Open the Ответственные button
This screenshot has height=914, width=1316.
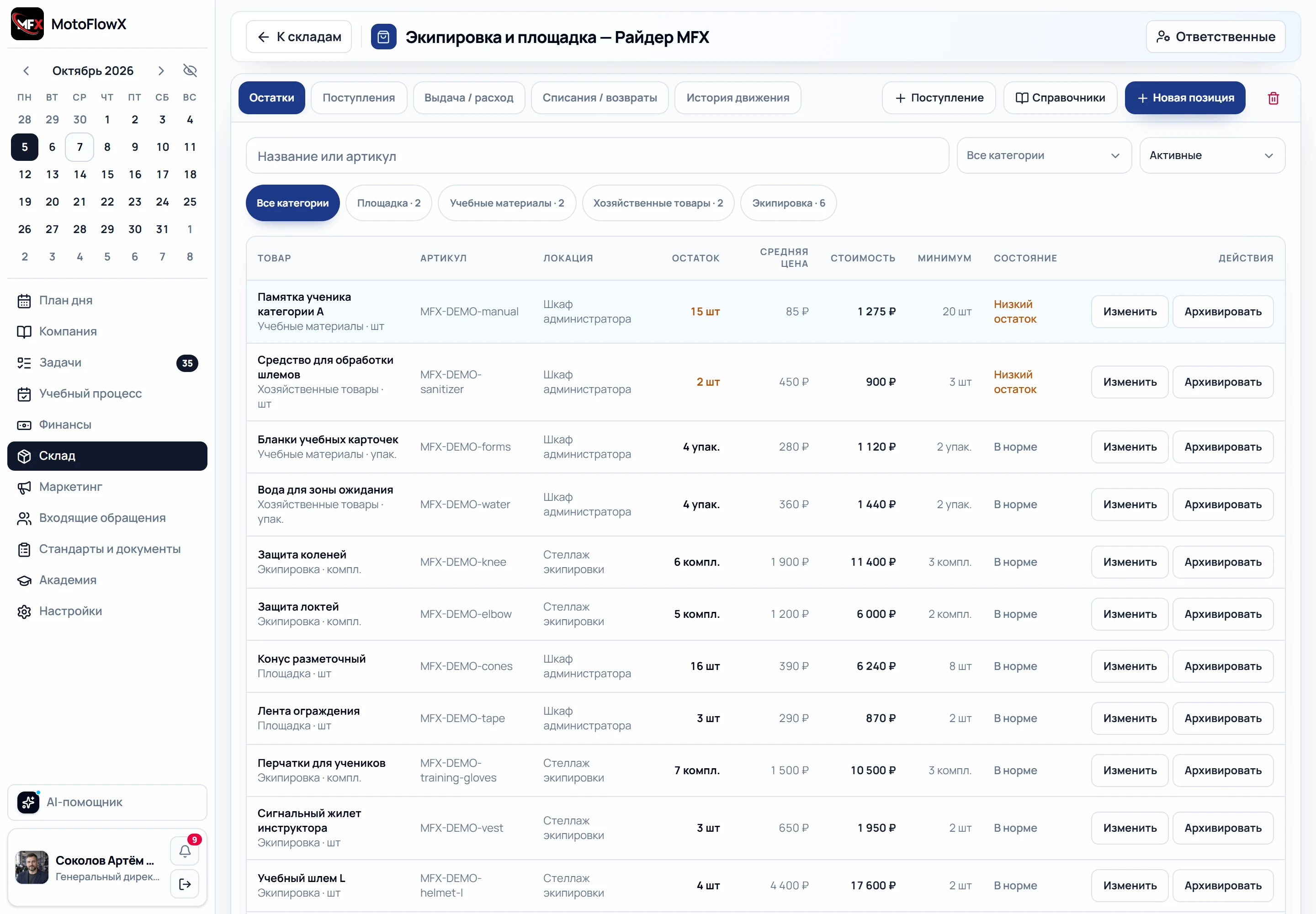pos(1215,37)
